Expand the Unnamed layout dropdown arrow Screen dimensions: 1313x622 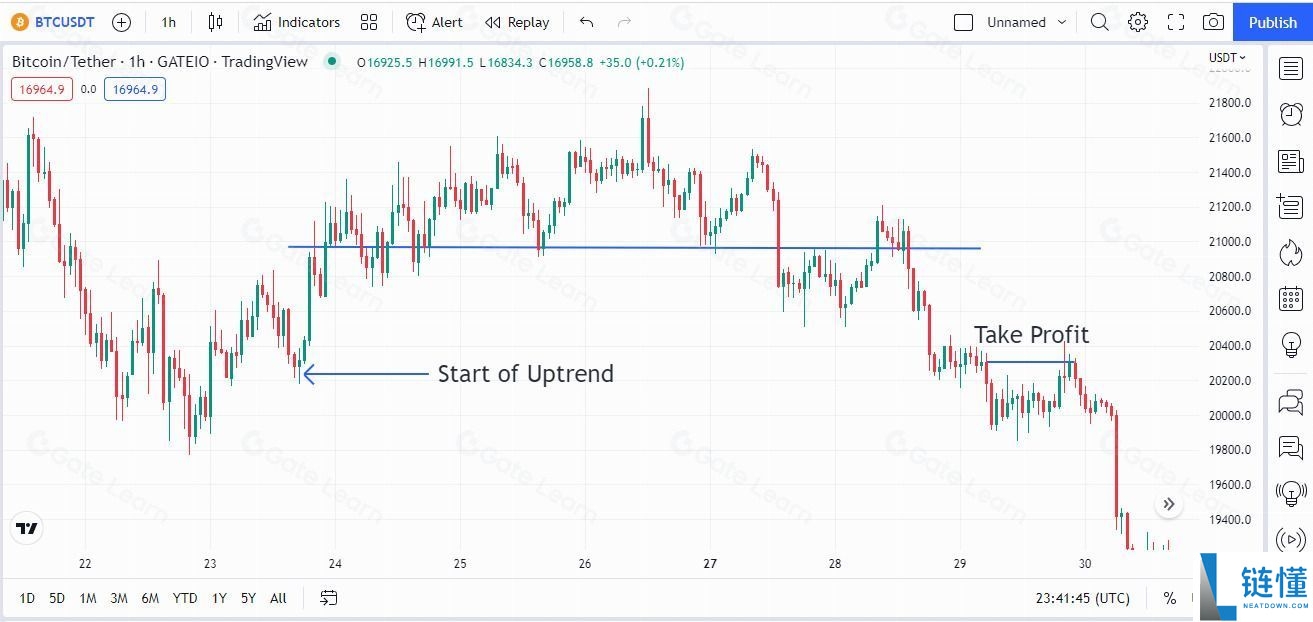click(x=1062, y=22)
